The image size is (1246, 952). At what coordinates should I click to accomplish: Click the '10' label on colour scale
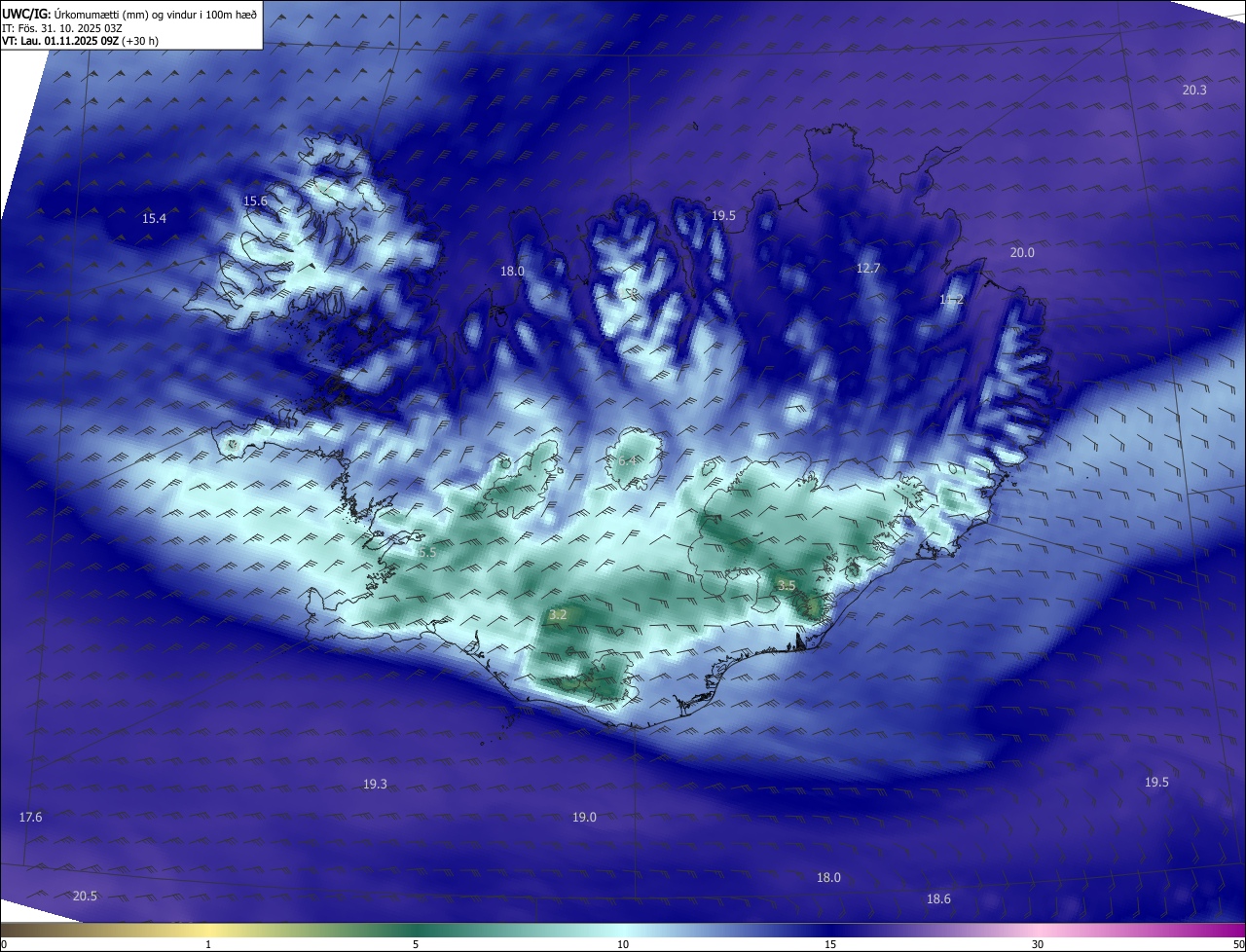point(623,944)
